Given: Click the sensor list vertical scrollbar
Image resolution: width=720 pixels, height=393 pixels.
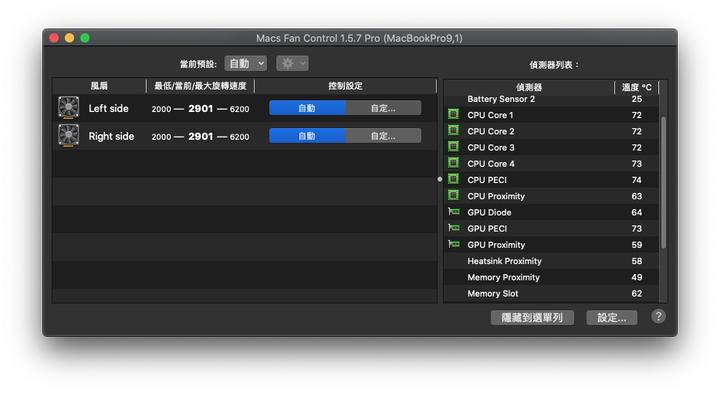Looking at the screenshot, I should pyautogui.click(x=663, y=183).
